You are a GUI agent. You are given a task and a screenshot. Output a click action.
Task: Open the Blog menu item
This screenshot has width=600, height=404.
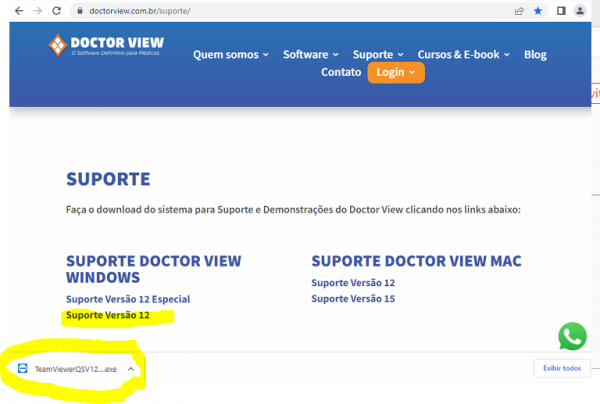coord(535,54)
